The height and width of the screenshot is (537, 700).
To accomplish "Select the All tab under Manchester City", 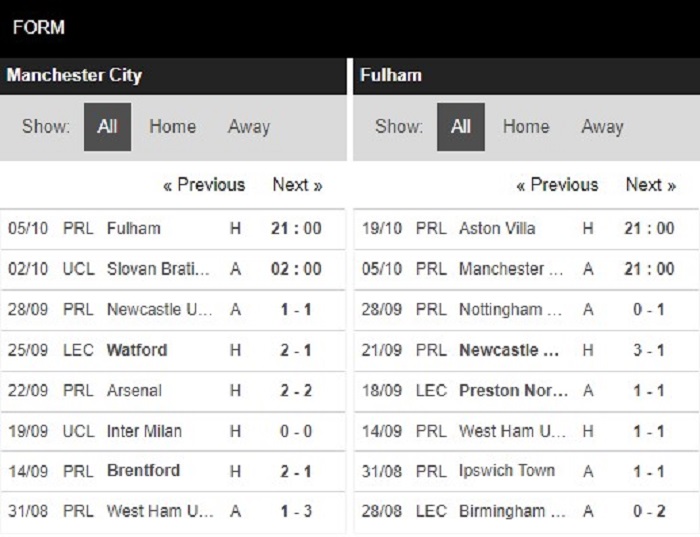I will (107, 127).
